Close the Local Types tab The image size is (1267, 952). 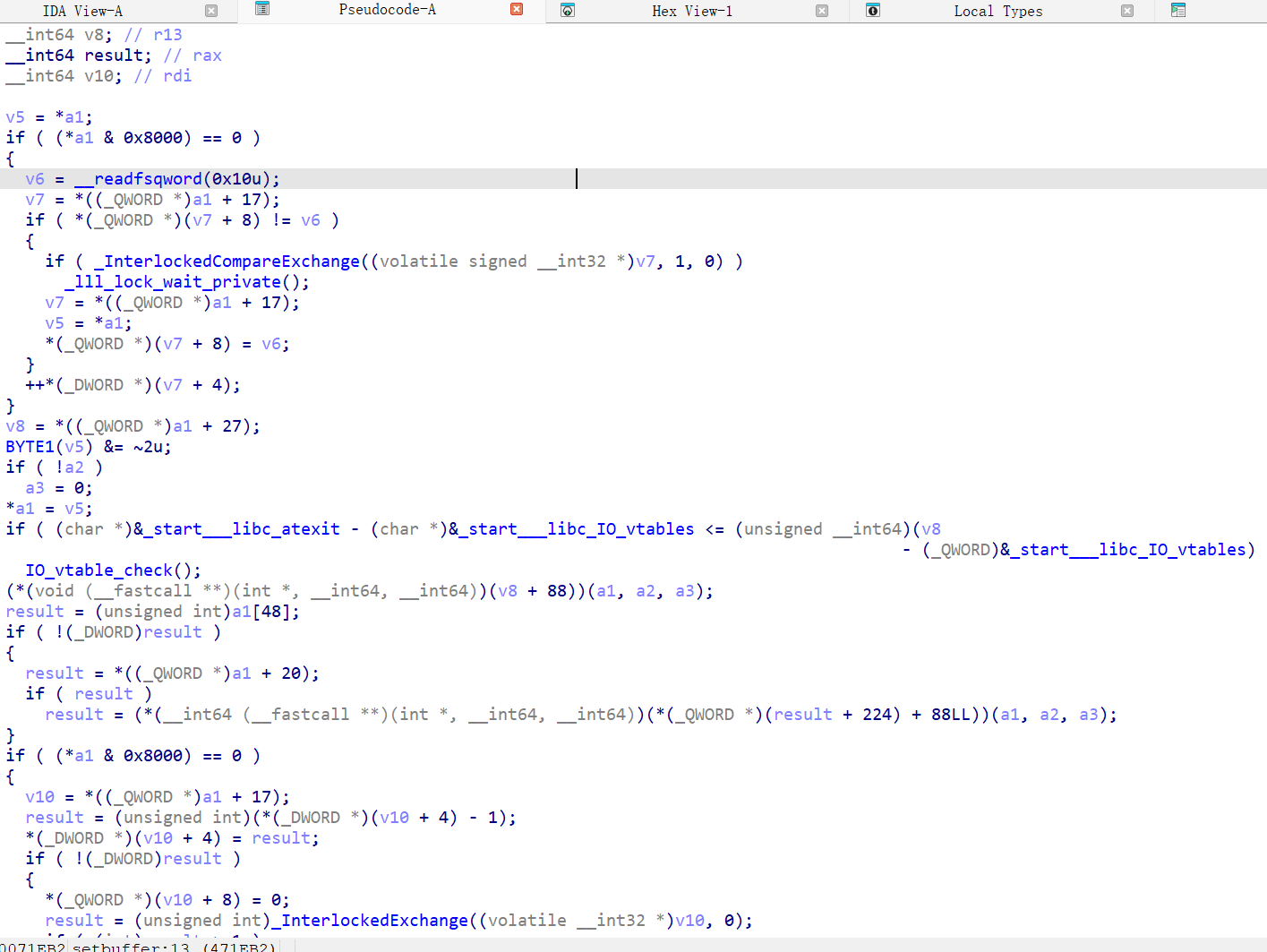[1127, 11]
